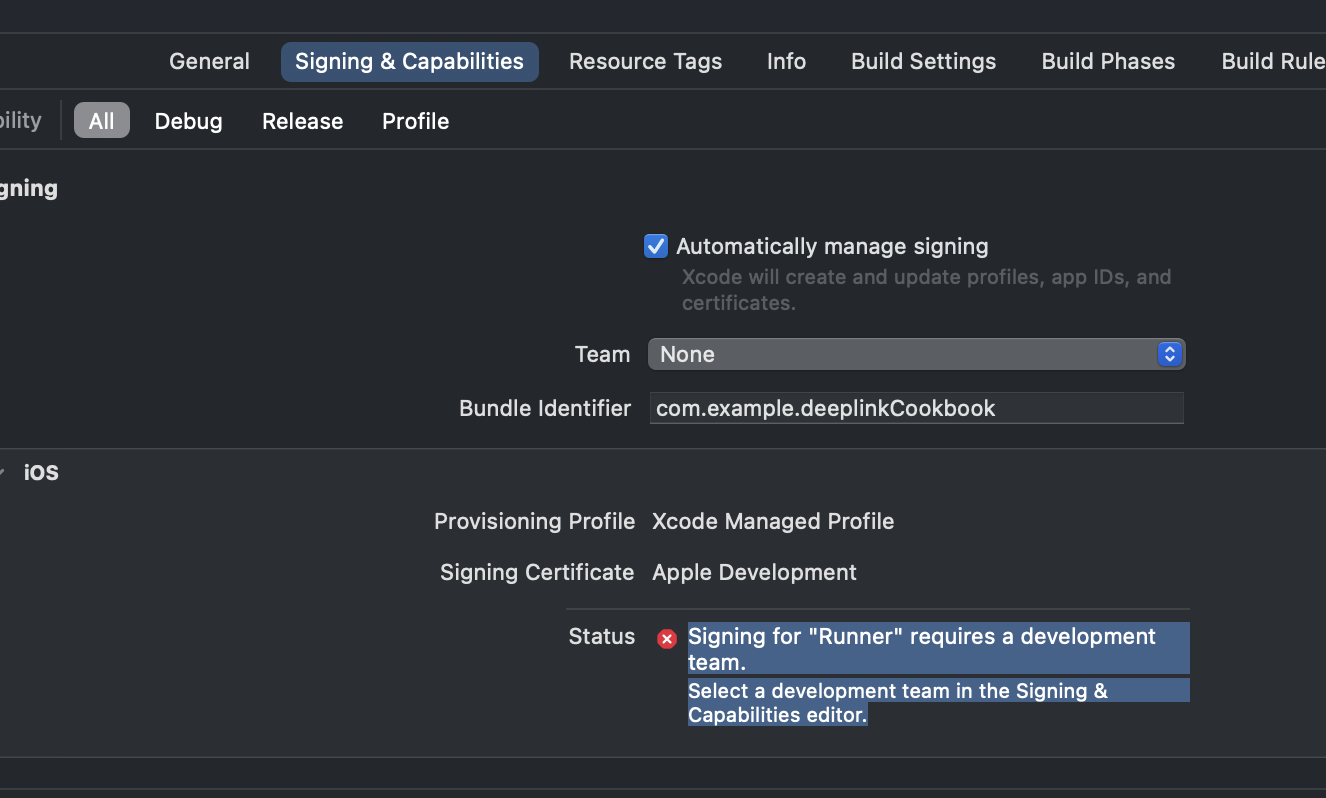Viewport: 1326px width, 798px height.
Task: Open the General tab
Action: click(x=209, y=61)
